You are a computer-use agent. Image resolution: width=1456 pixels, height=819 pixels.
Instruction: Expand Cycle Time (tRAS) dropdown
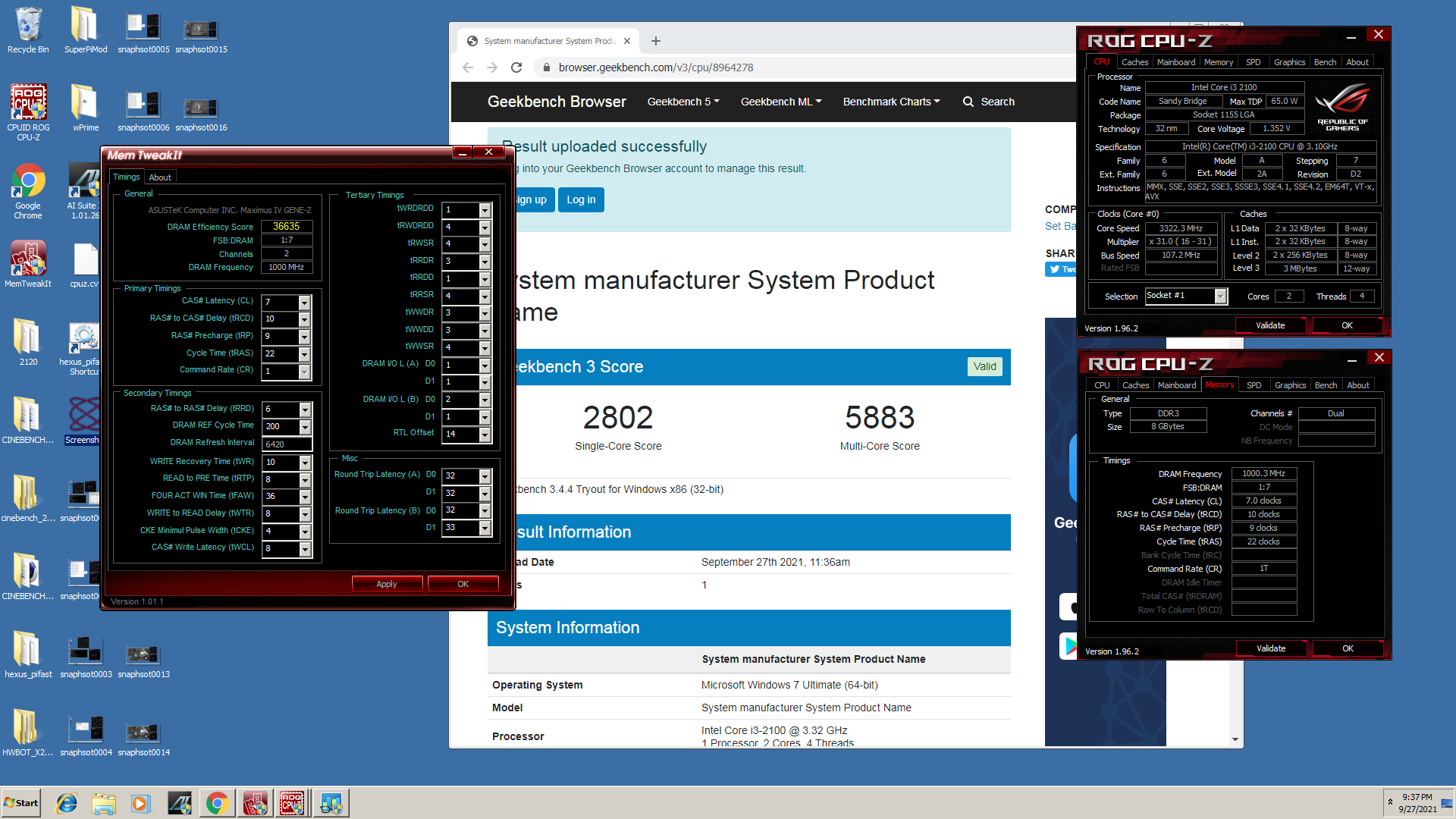point(304,354)
